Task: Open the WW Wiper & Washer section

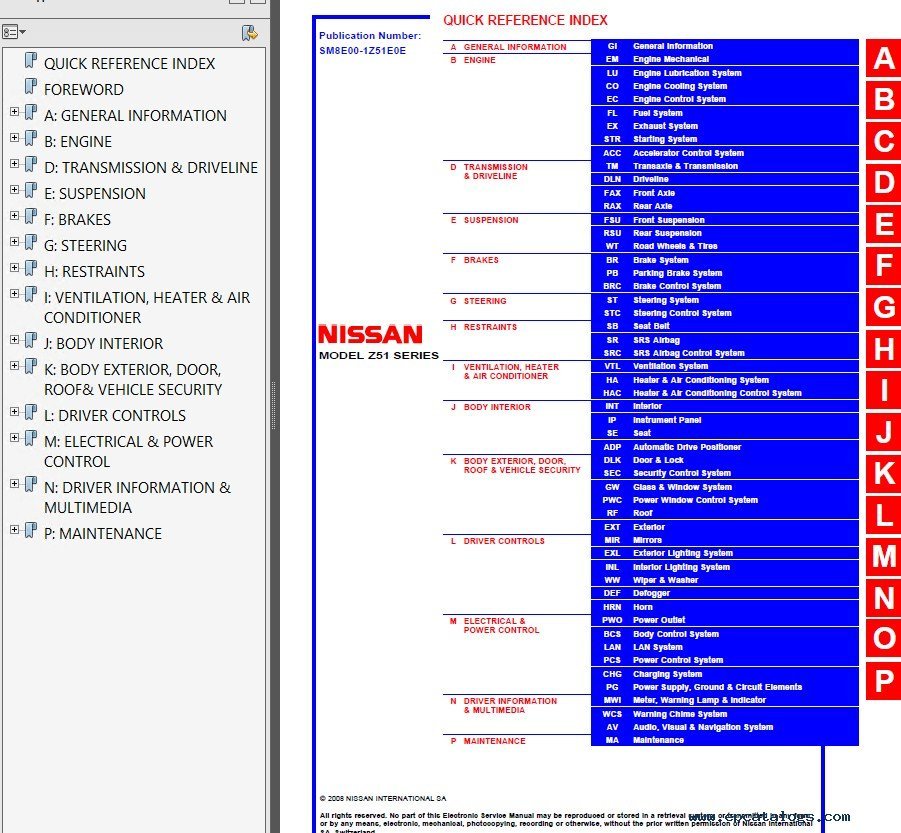Action: tap(725, 580)
